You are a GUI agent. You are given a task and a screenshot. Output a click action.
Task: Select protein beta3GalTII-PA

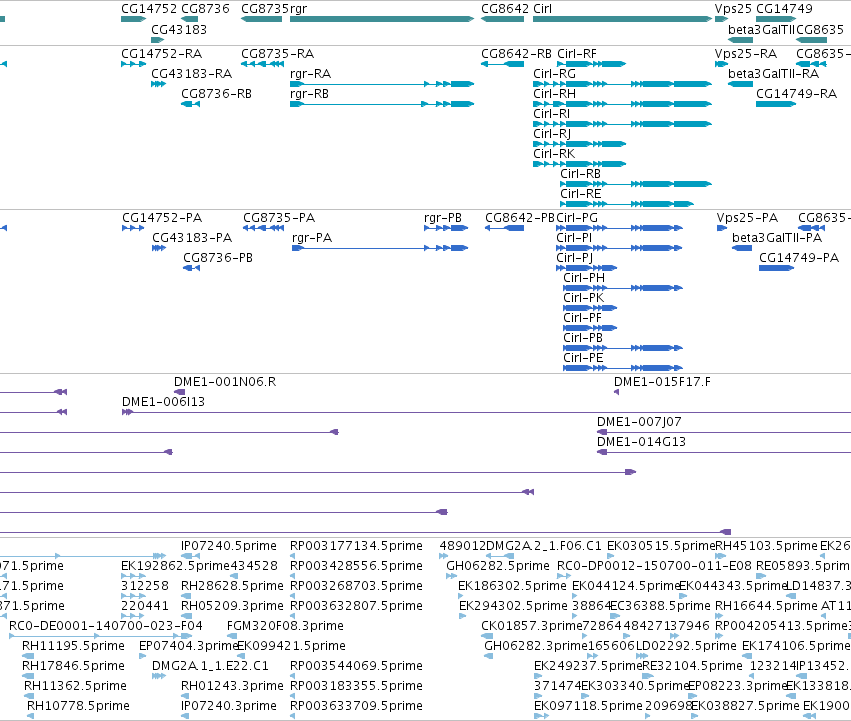[x=777, y=238]
